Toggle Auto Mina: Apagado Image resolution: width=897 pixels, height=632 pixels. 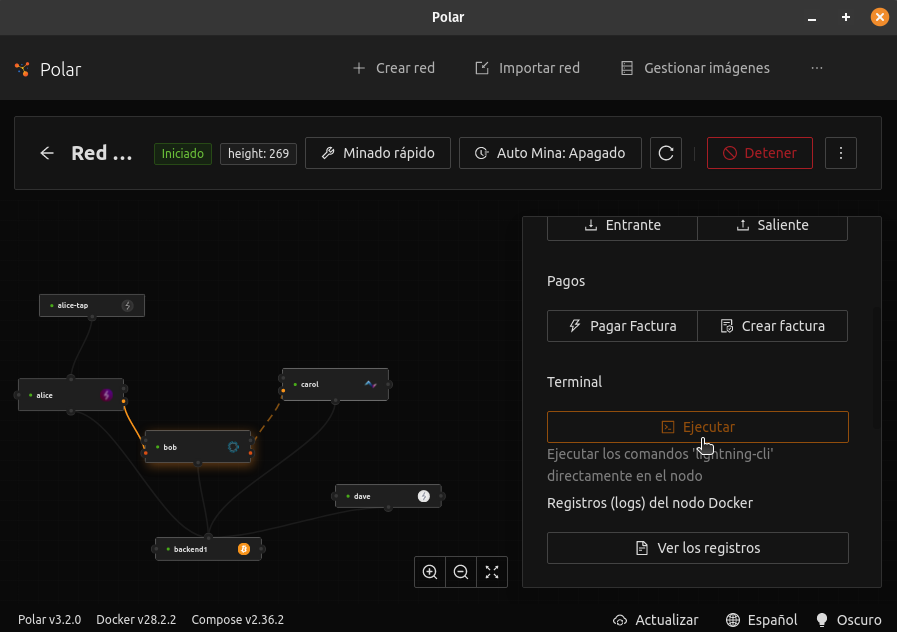pyautogui.click(x=550, y=153)
